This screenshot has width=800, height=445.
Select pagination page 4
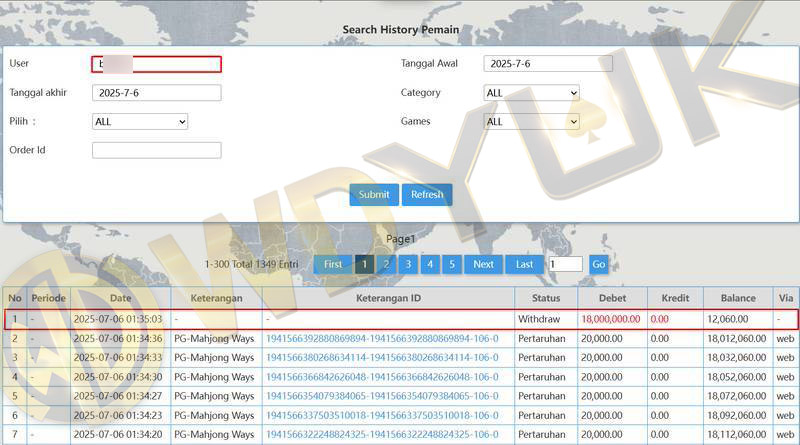430,264
